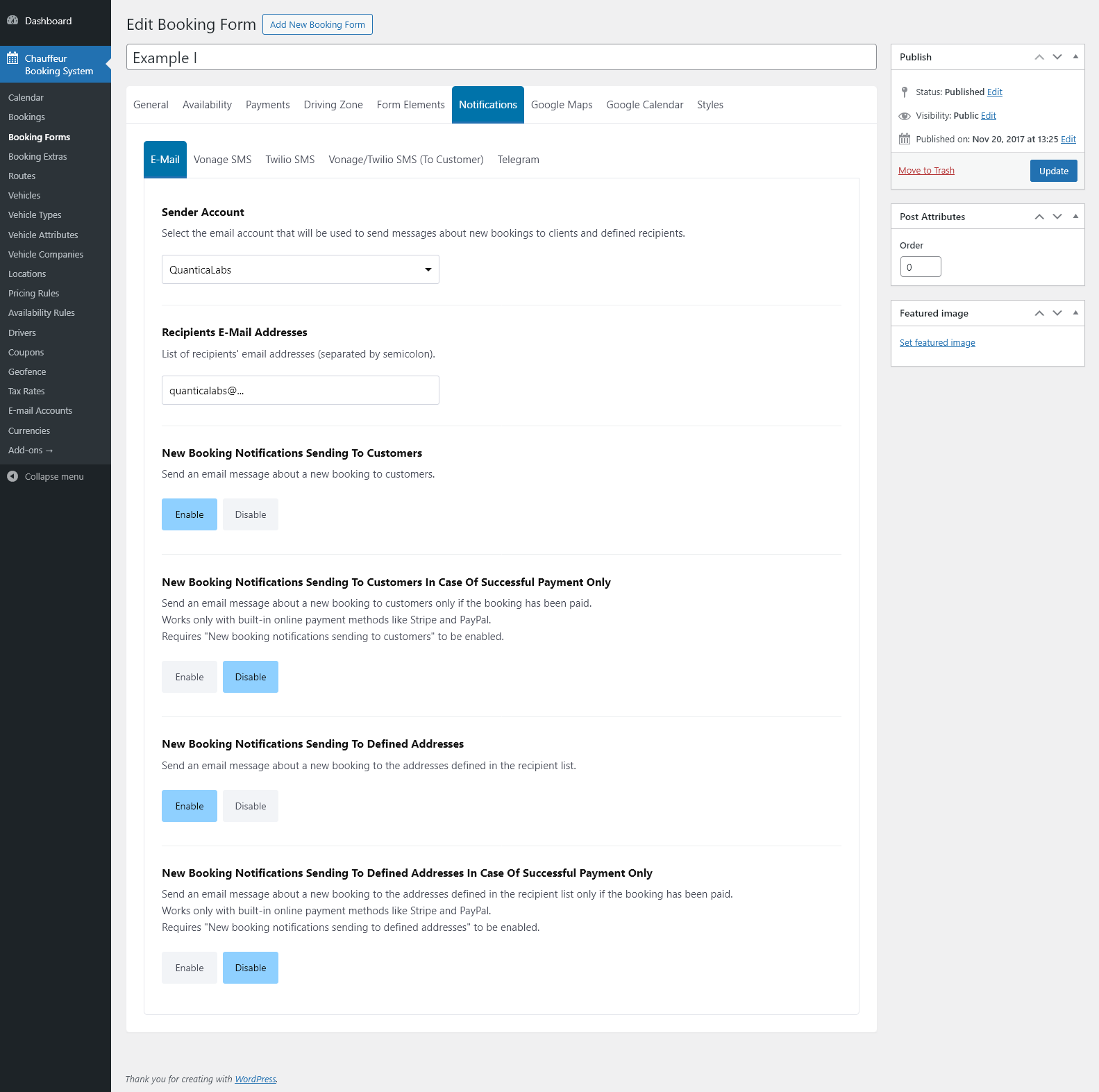
Task: Open the Google Maps tab
Action: point(562,105)
